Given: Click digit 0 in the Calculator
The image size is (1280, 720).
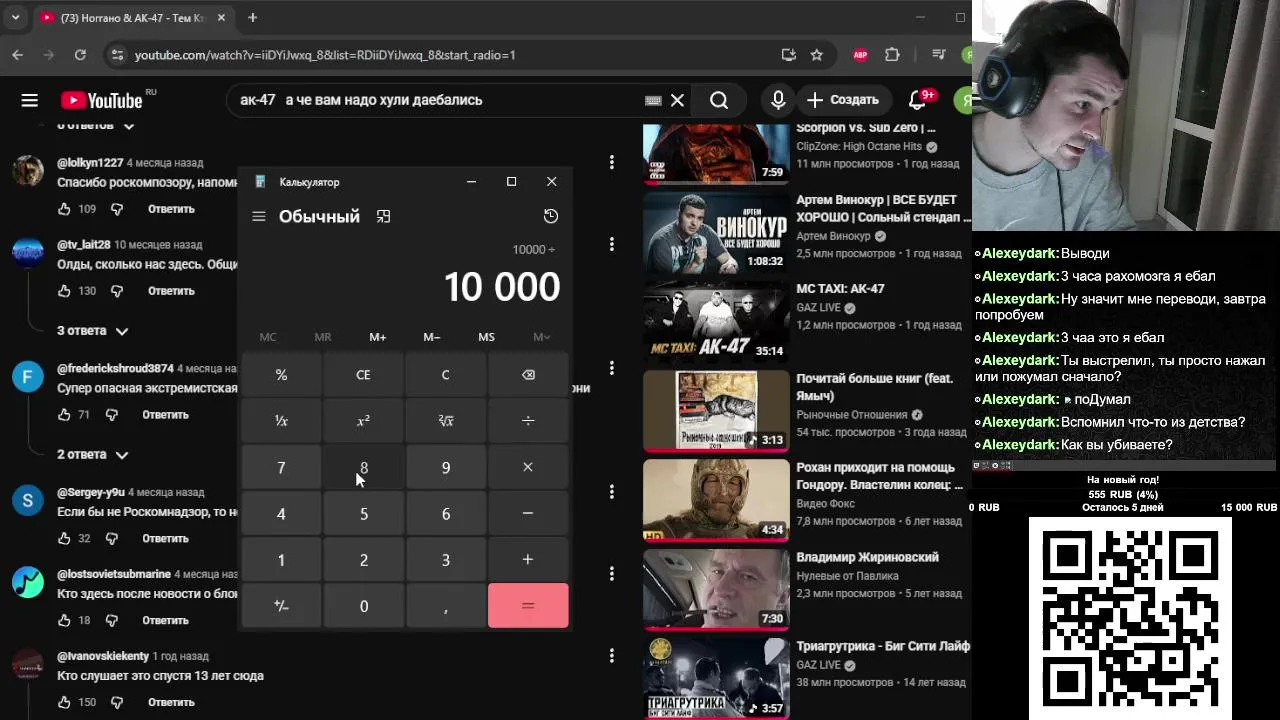Looking at the screenshot, I should click(363, 606).
